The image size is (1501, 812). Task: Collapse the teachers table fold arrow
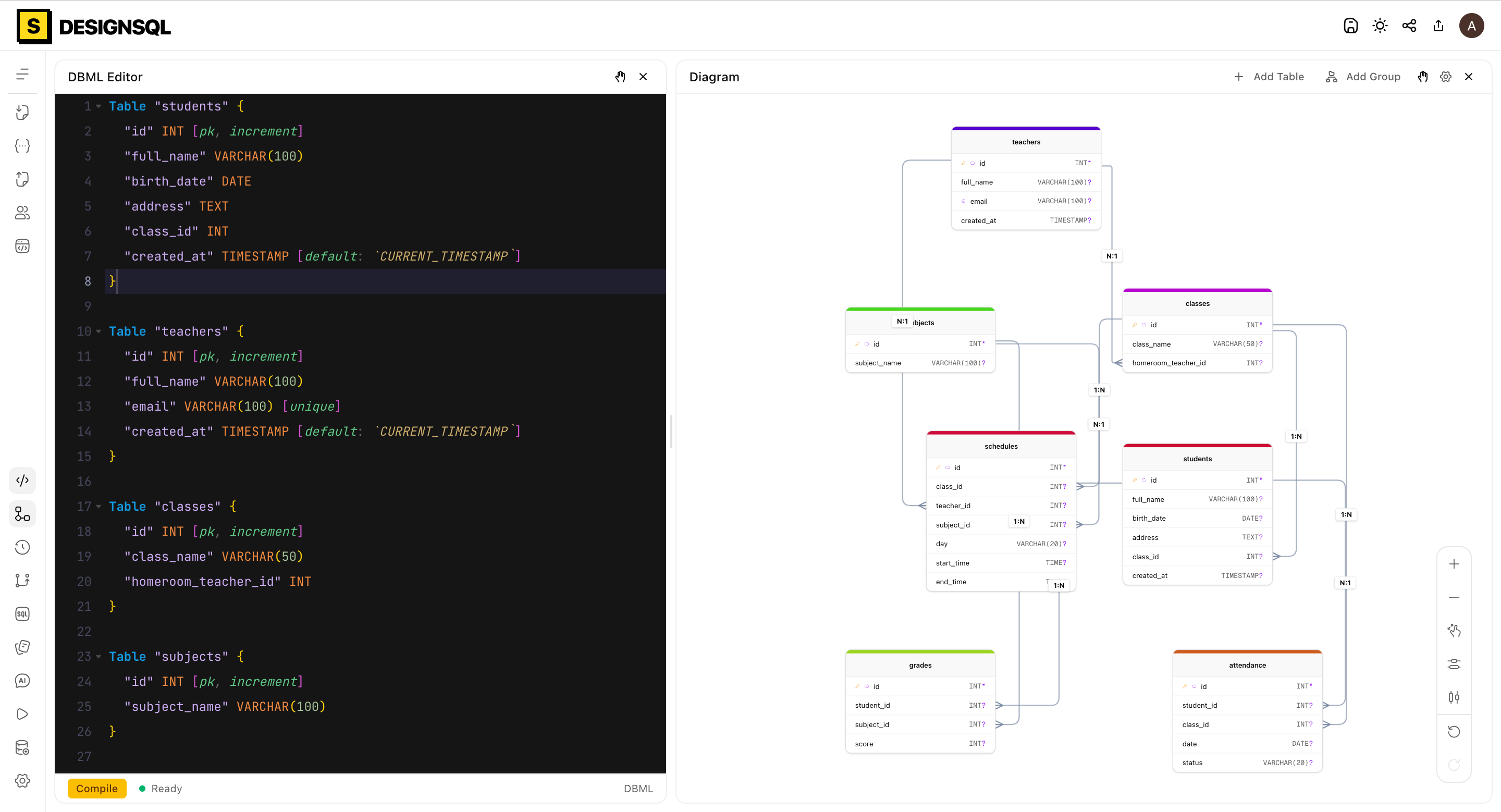(99, 331)
